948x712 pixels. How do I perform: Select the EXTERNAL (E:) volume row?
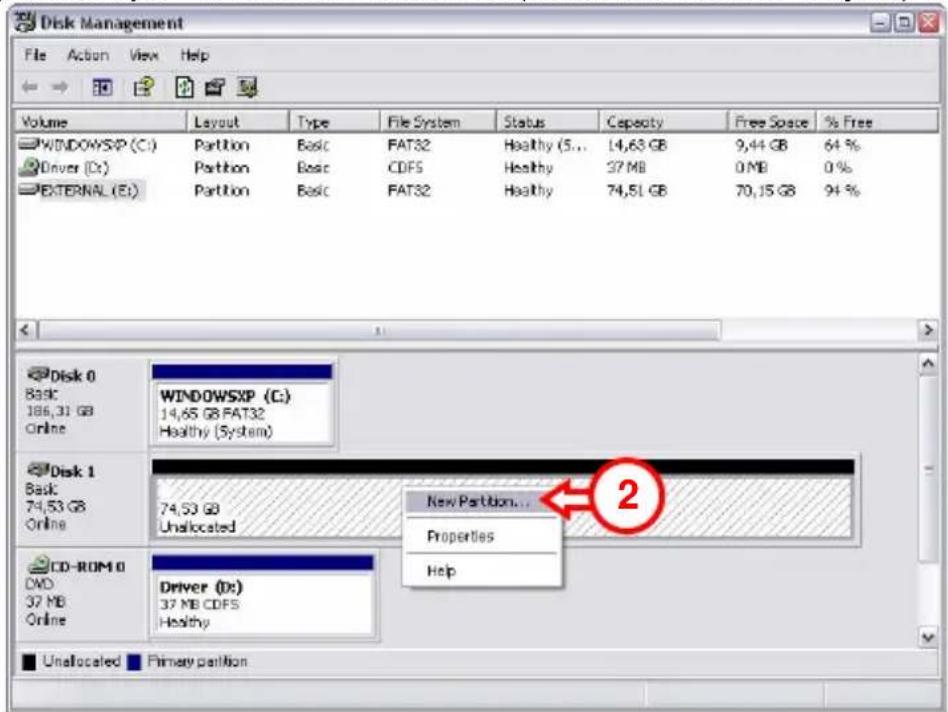click(x=84, y=190)
